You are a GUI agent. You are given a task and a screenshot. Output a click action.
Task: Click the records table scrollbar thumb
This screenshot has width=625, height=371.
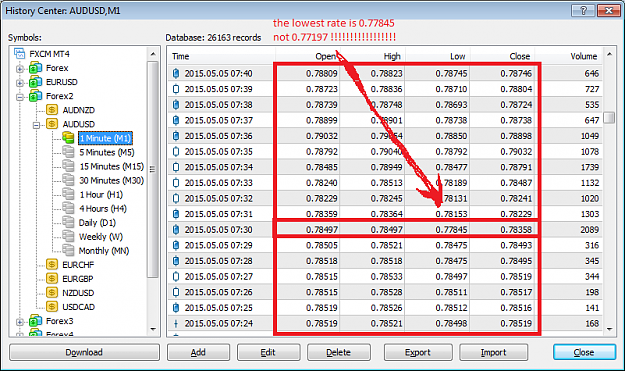(x=609, y=118)
